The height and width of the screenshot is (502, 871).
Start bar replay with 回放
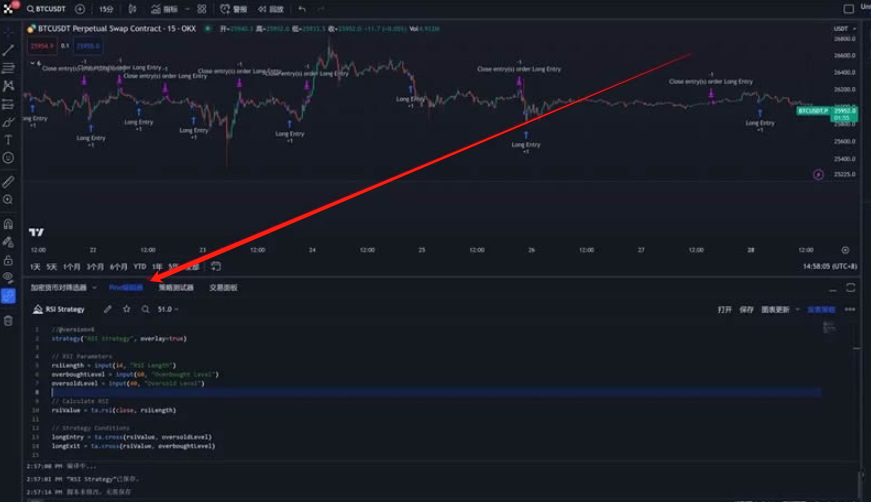271,9
